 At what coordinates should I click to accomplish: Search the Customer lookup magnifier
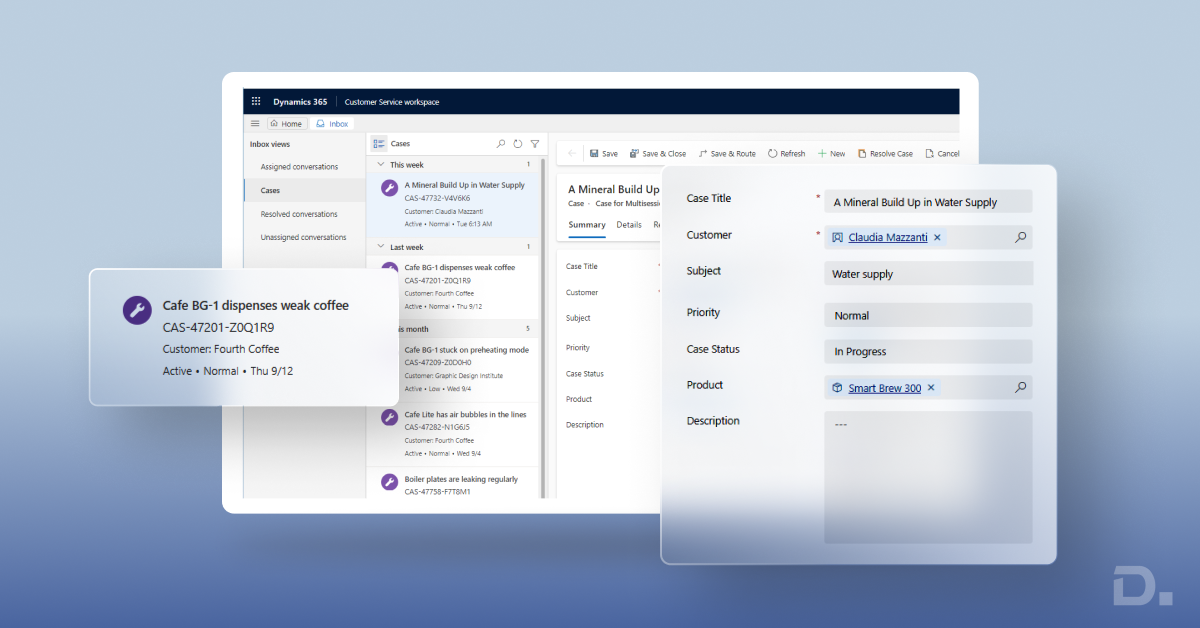[x=1020, y=238]
